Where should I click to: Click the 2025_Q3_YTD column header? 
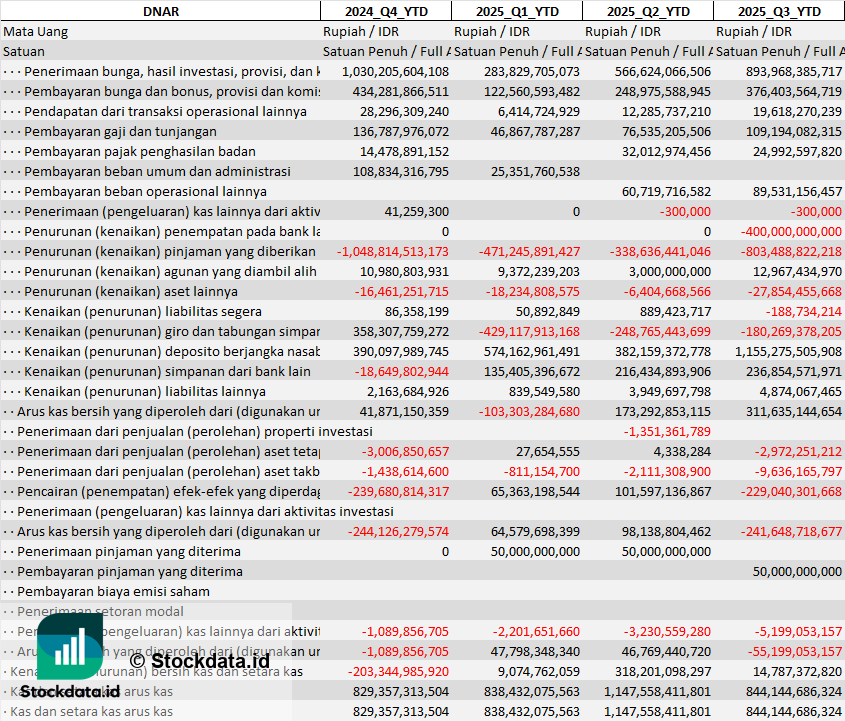[x=779, y=11]
